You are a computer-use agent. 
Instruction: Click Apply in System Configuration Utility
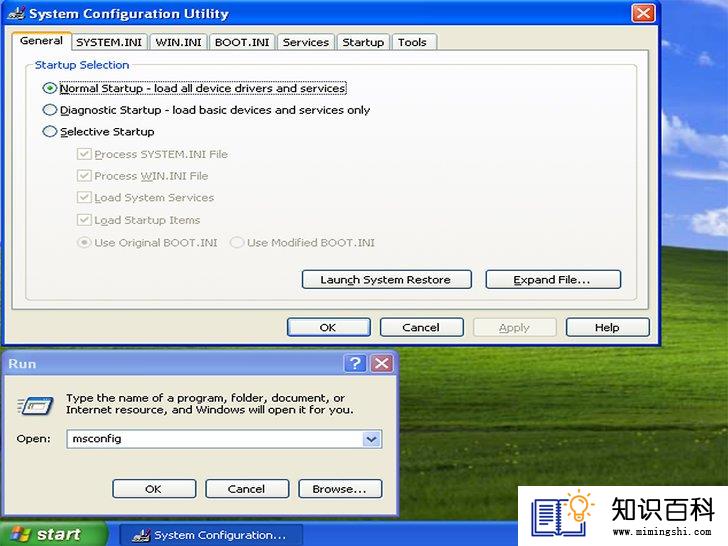pyautogui.click(x=514, y=327)
